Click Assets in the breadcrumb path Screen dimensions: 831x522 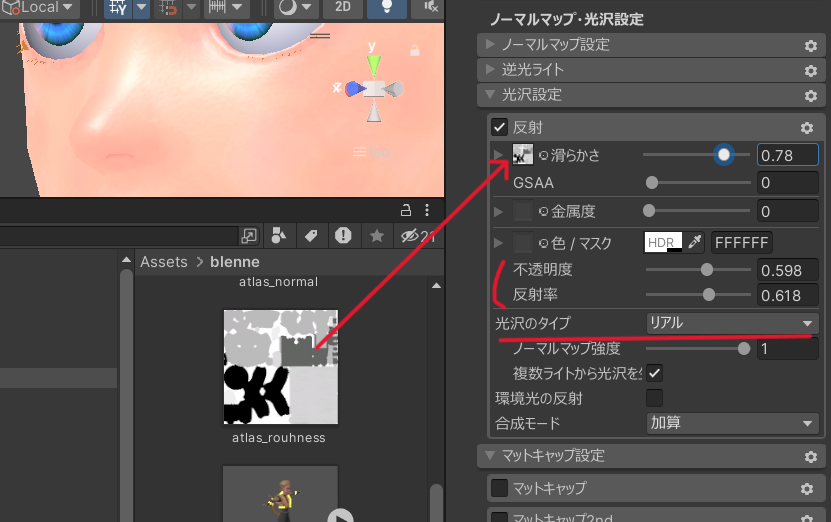click(x=164, y=262)
